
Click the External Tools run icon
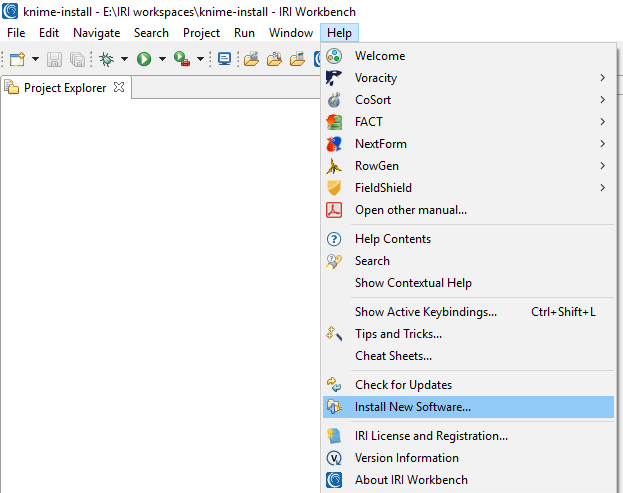(x=182, y=59)
